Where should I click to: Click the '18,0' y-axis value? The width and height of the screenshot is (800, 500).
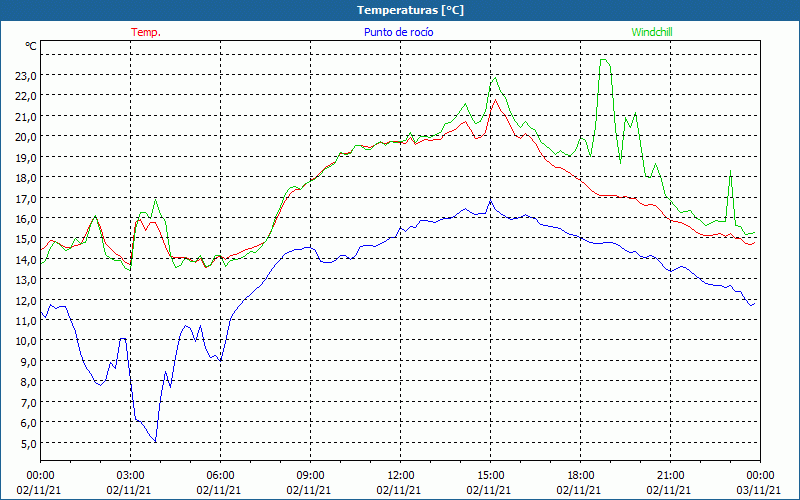[x=26, y=178]
